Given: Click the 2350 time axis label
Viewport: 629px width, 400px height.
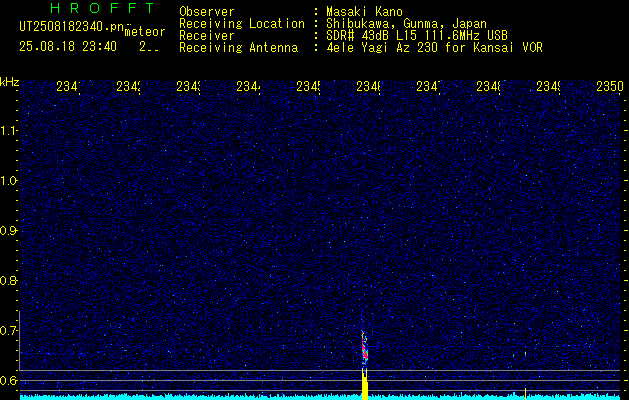Looking at the screenshot, I should (x=610, y=86).
